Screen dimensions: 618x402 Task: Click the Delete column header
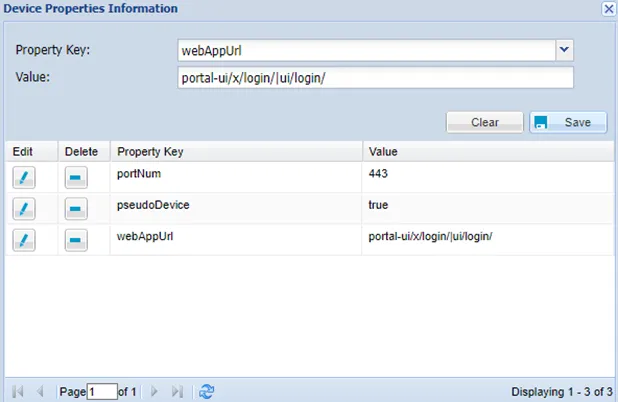click(84, 152)
